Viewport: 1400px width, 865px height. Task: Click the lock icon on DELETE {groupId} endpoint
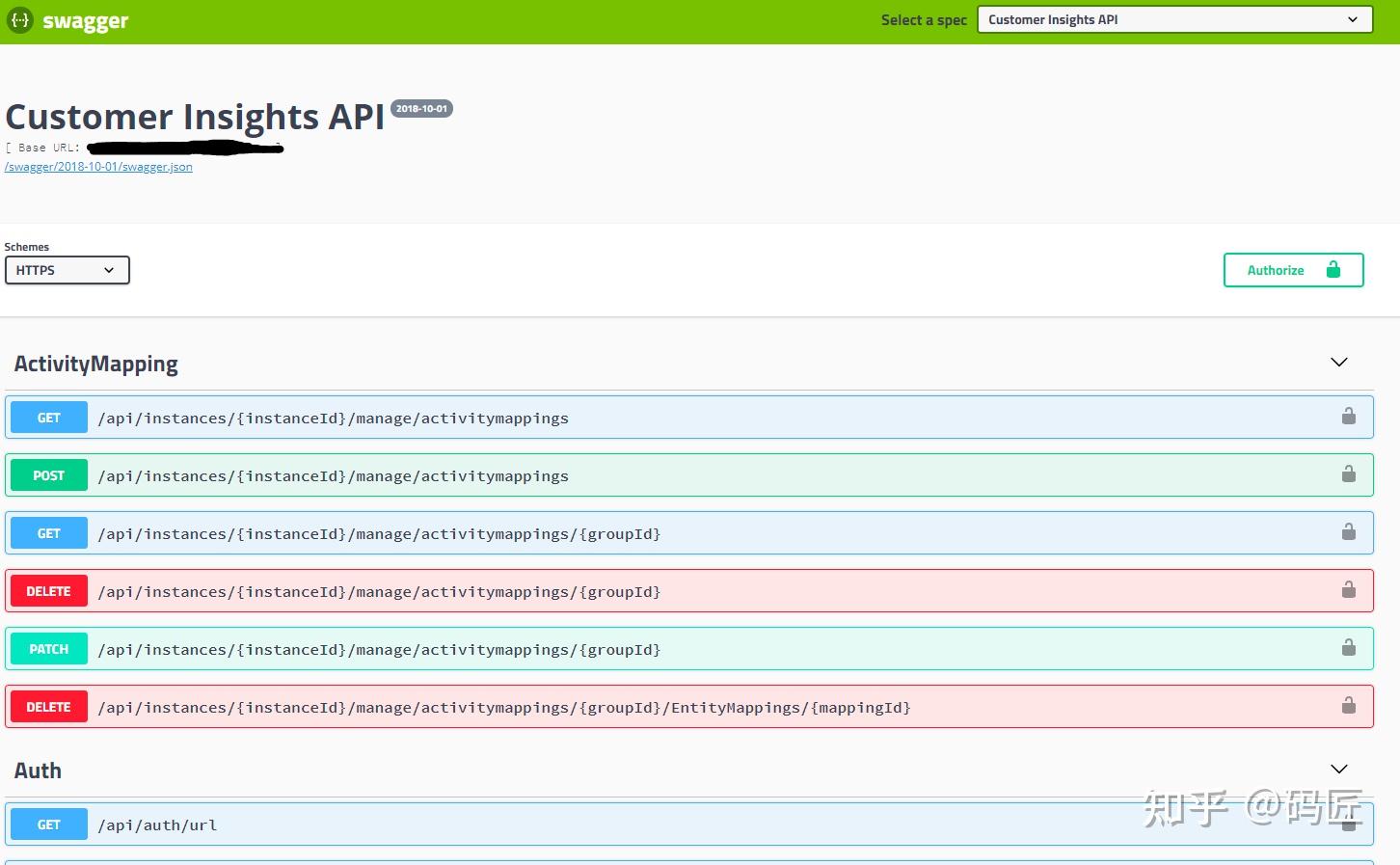[1348, 590]
